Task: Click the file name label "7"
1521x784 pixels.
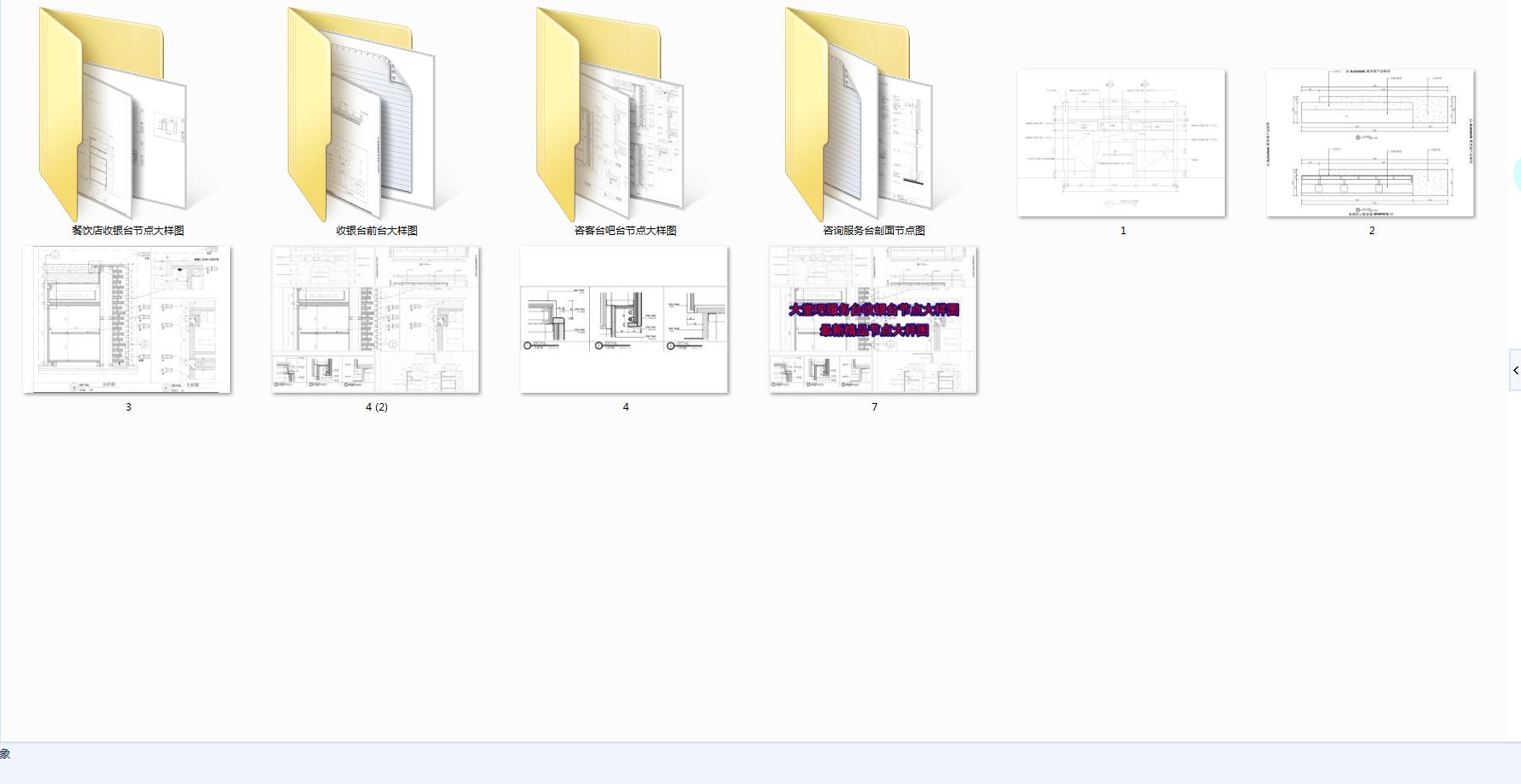Action: [874, 407]
